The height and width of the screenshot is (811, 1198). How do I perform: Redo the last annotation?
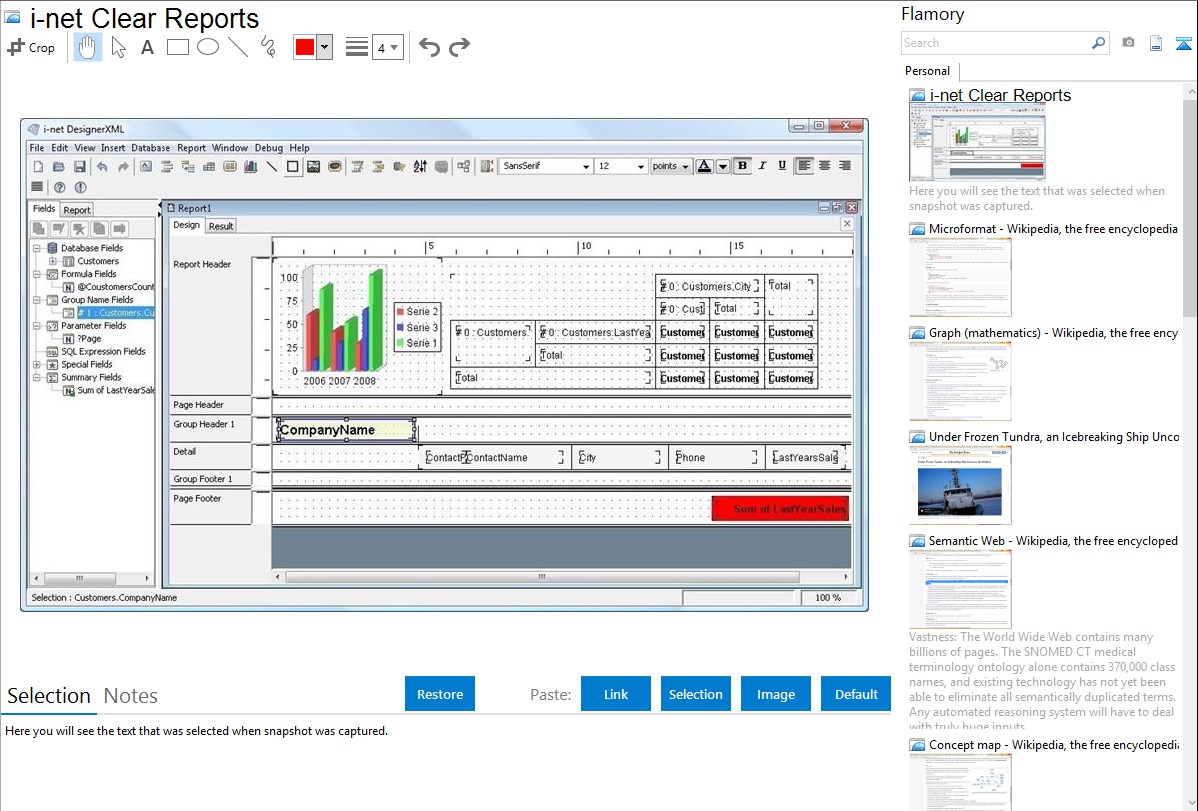coord(459,47)
